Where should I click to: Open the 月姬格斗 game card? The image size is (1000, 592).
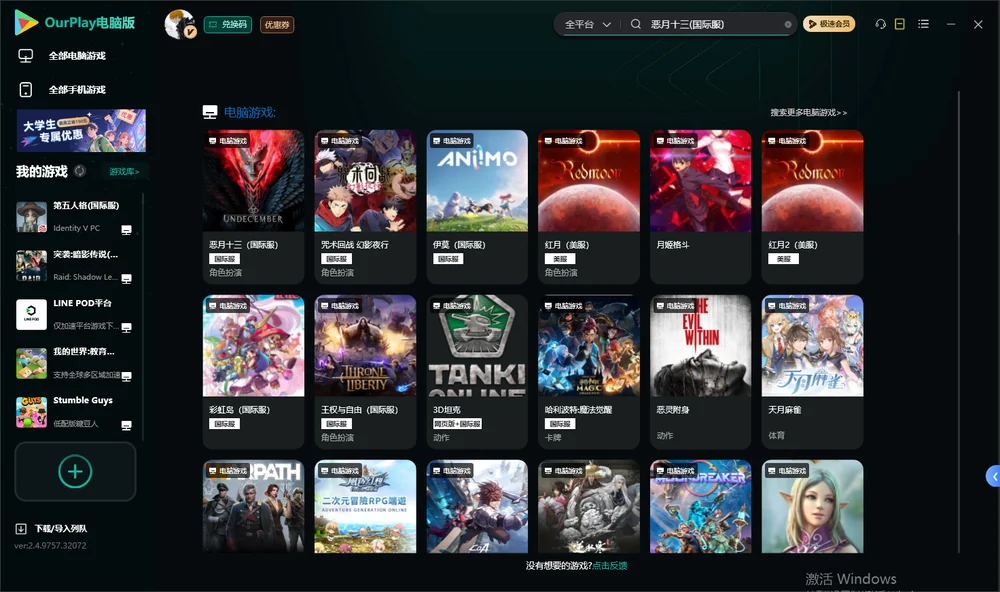coord(700,207)
